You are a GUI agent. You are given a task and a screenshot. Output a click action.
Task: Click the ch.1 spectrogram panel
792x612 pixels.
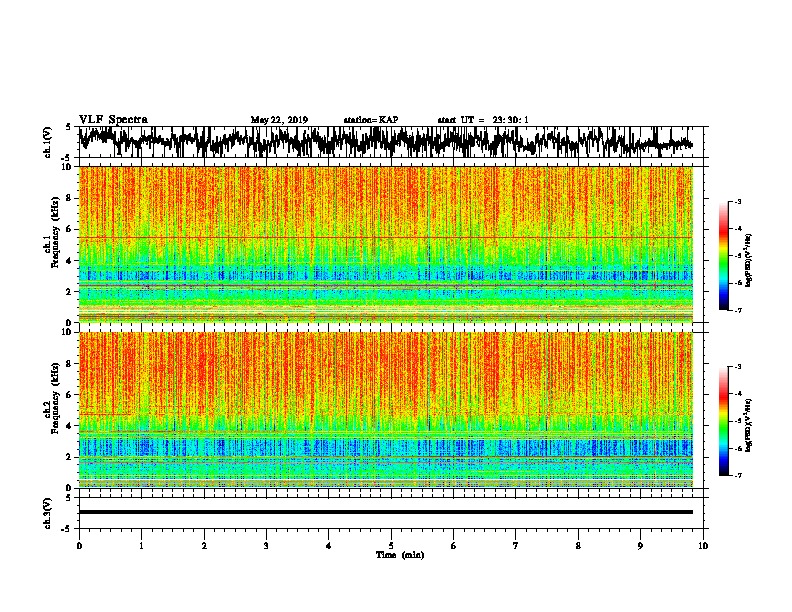click(x=386, y=244)
